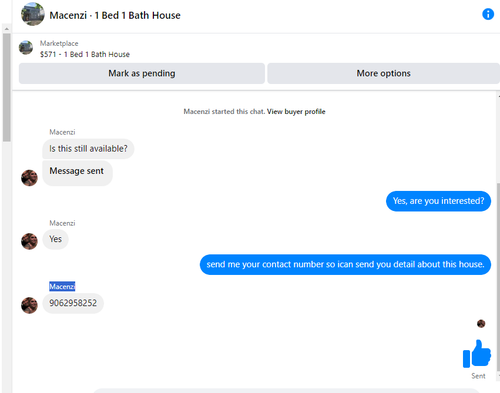Viewport: 500px width, 393px height.
Task: Click the "Yes, are you interested?" message
Action: click(438, 201)
